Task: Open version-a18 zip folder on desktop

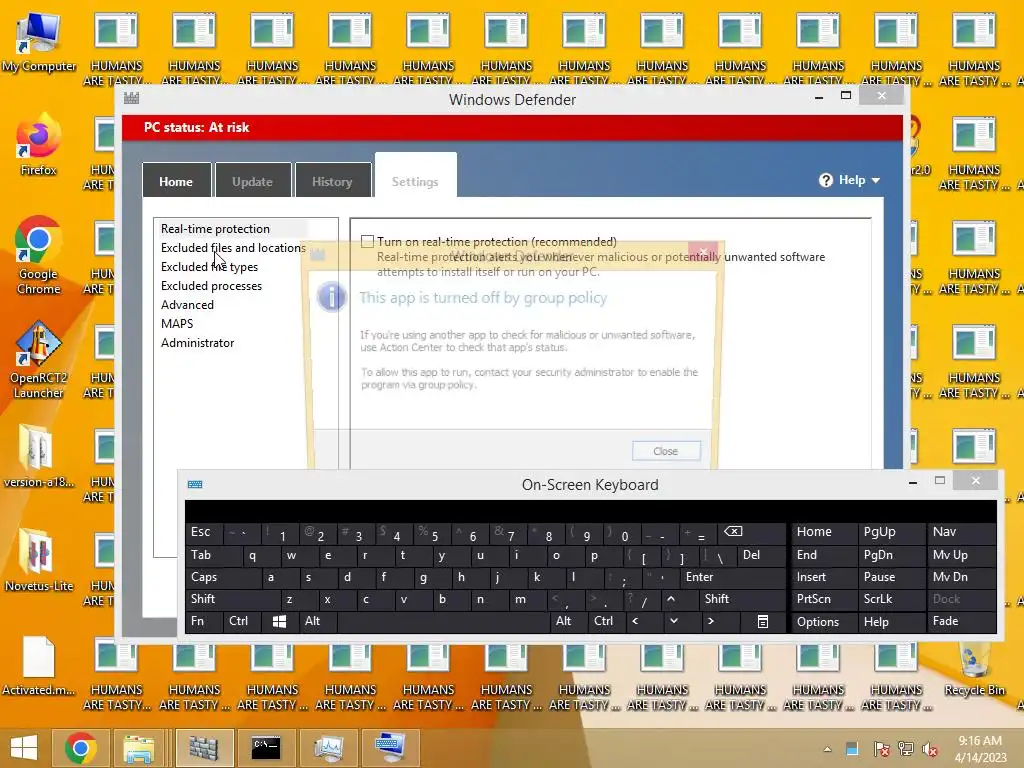Action: coord(39,456)
